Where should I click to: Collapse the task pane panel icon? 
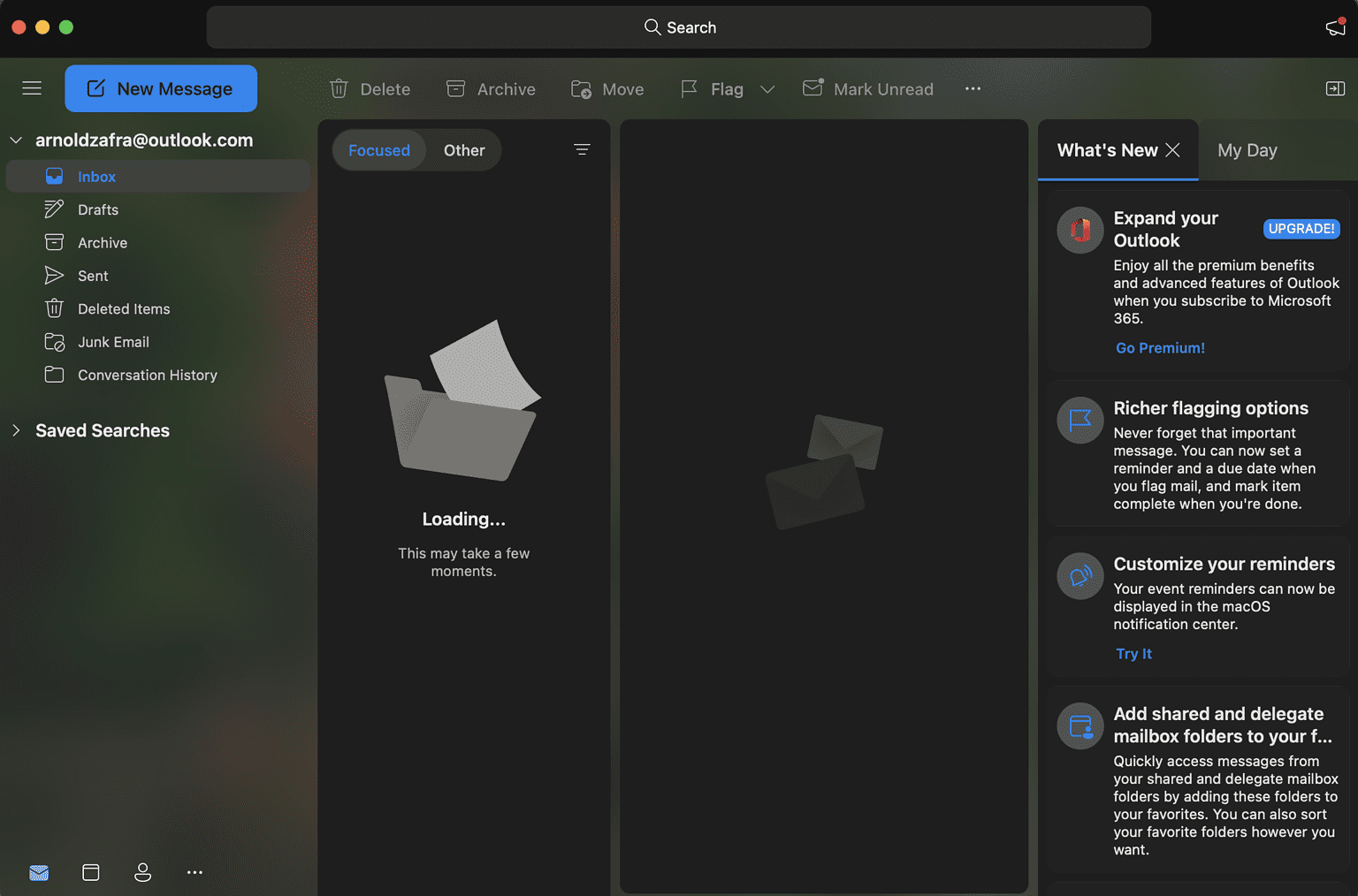(1335, 88)
